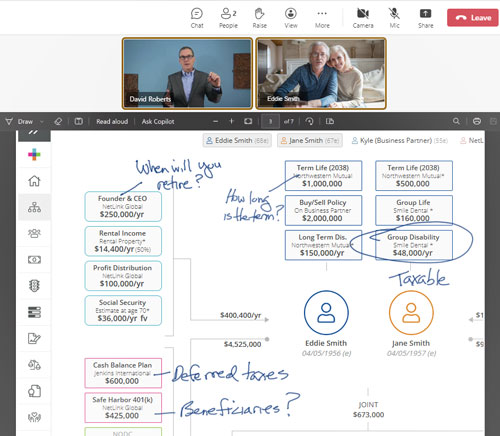Viewport: 500px width, 436px height.
Task: Click the $4,525,000 assets total
Action: (x=242, y=344)
